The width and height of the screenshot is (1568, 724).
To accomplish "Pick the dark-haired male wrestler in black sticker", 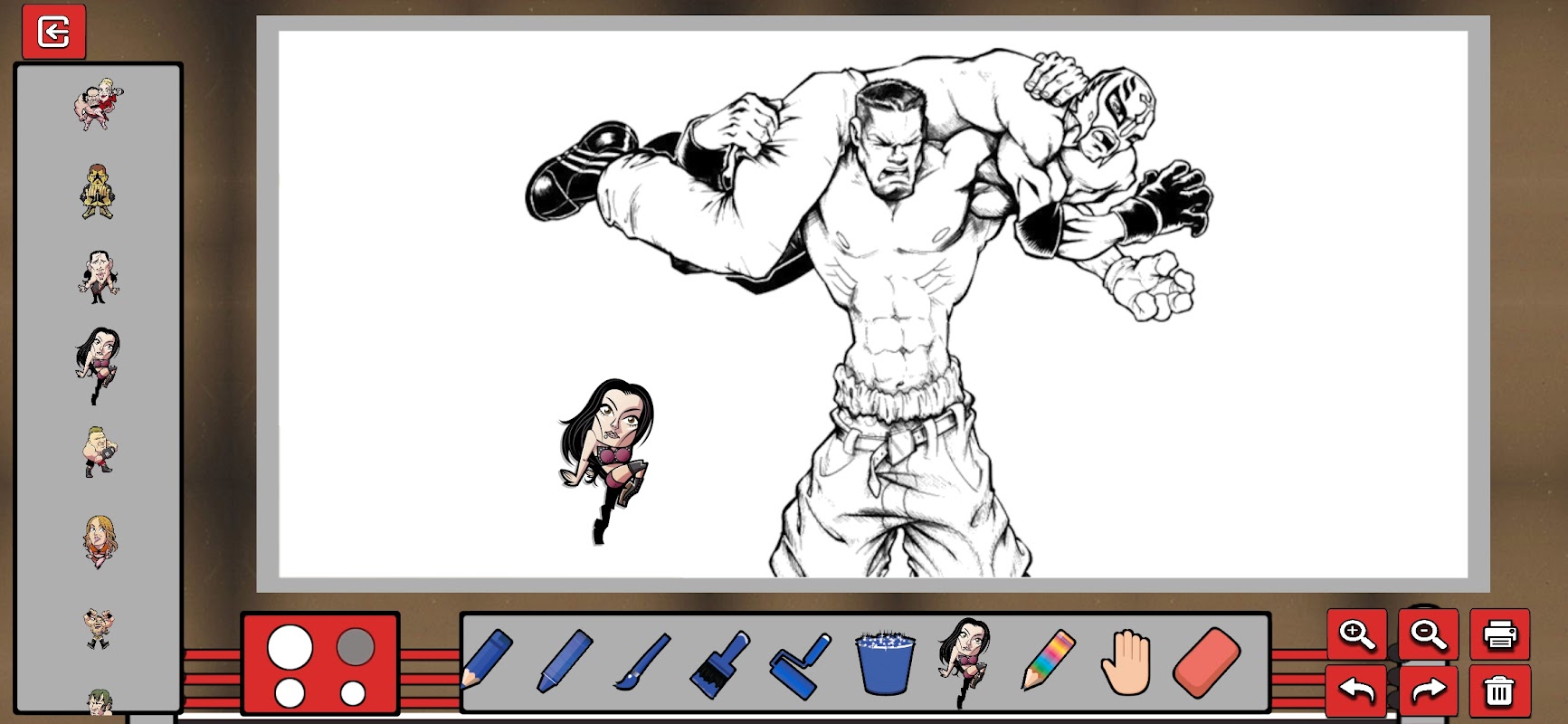I will tap(98, 276).
